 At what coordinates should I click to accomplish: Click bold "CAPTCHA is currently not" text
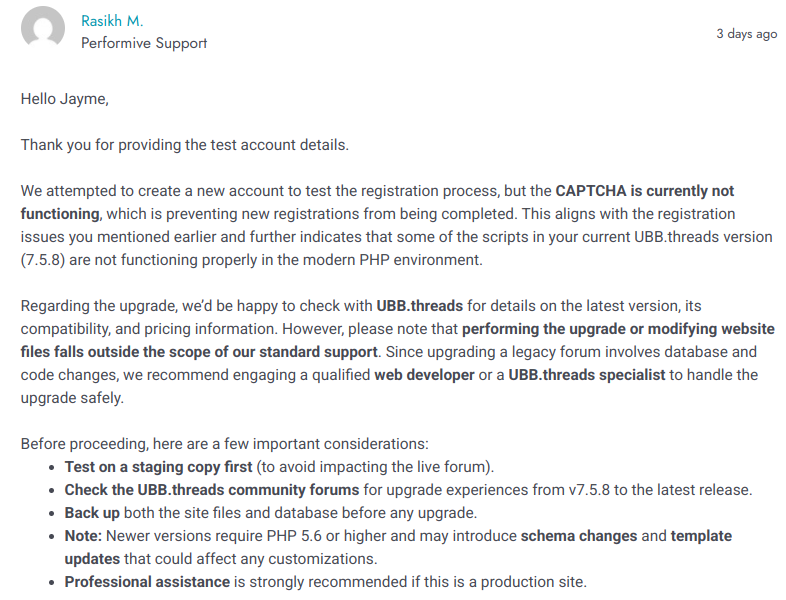(x=645, y=190)
